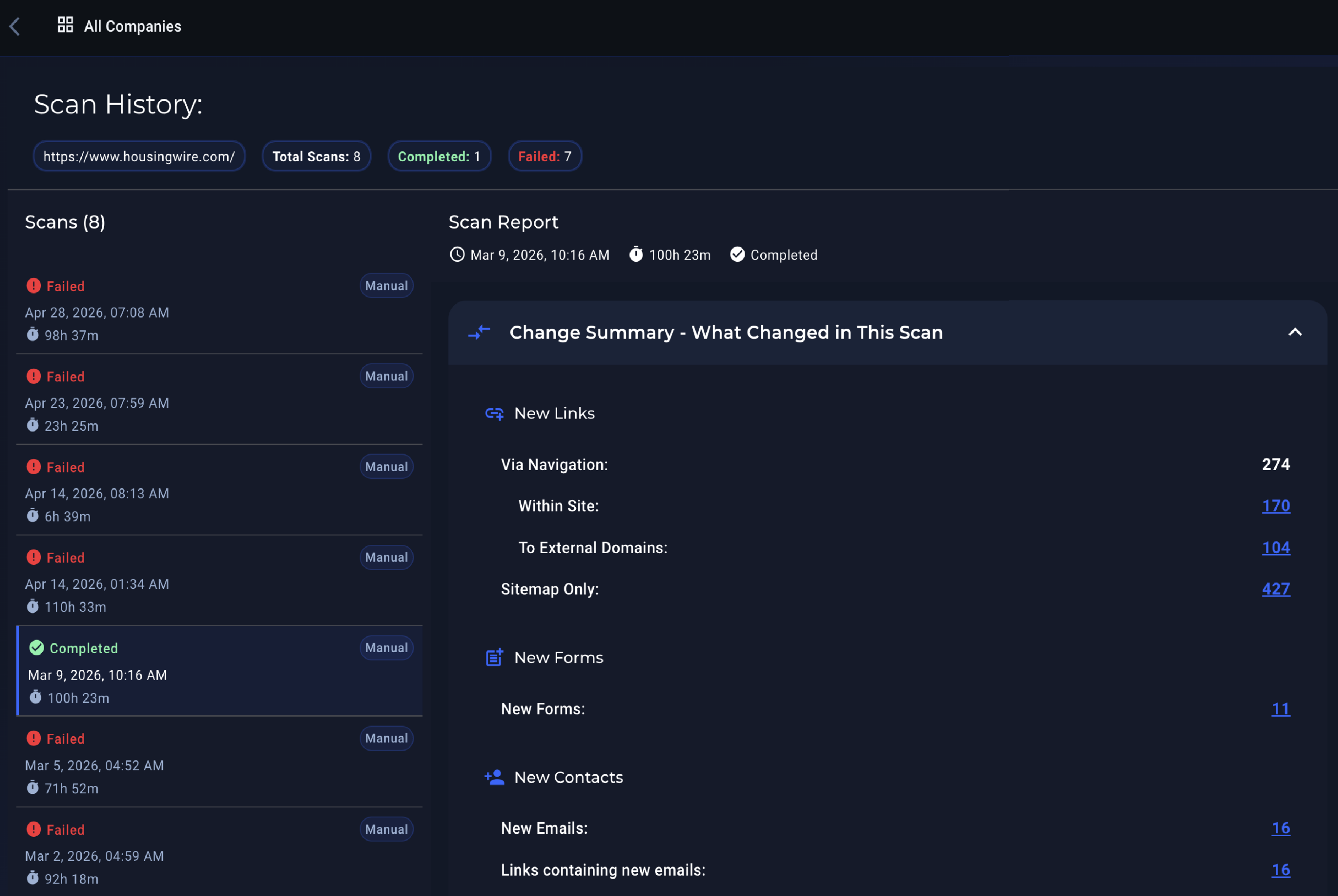The image size is (1338, 896).
Task: Click the New Contacts person icon
Action: 494,777
